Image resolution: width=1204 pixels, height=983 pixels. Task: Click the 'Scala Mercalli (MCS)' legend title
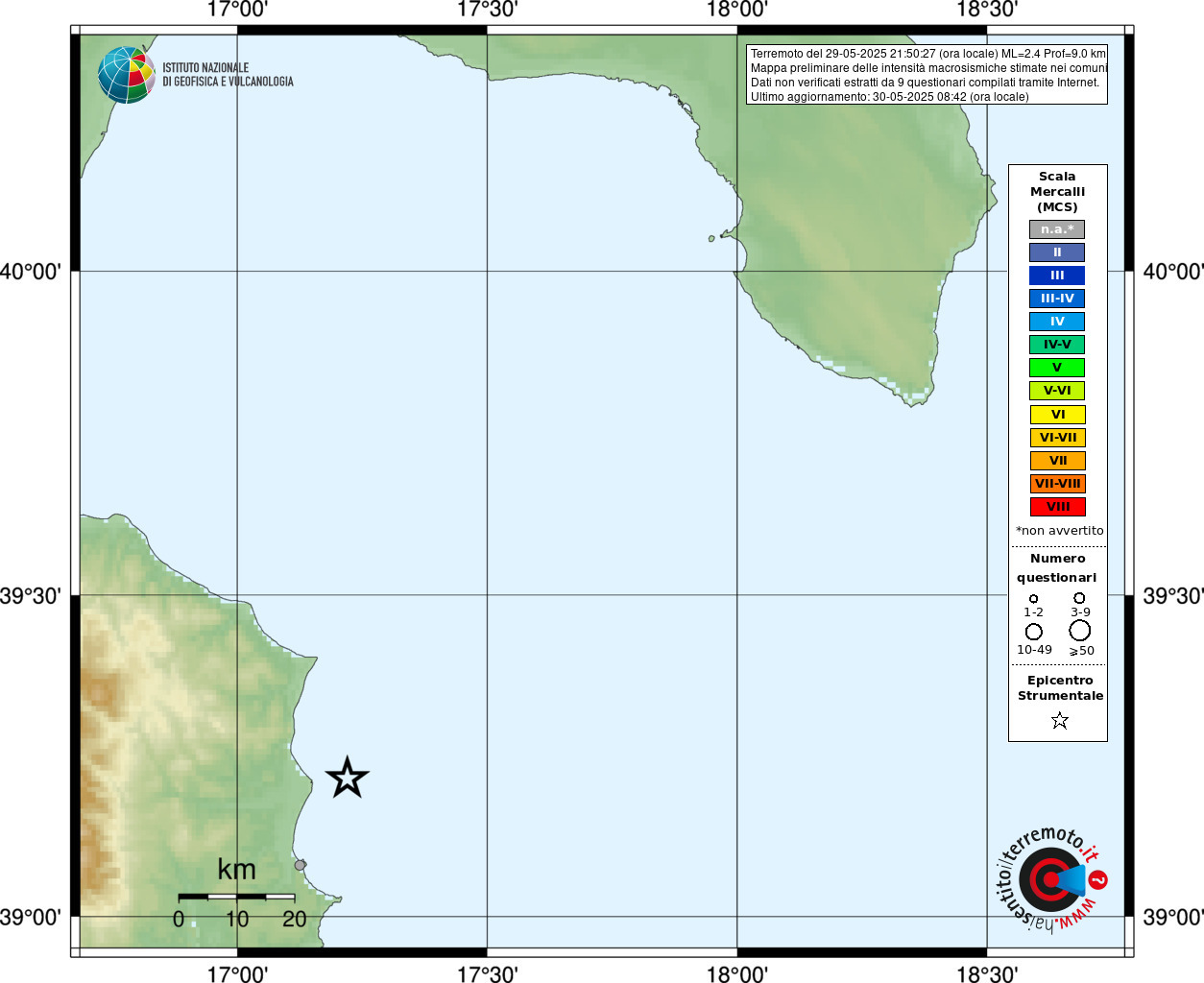coord(1057,192)
